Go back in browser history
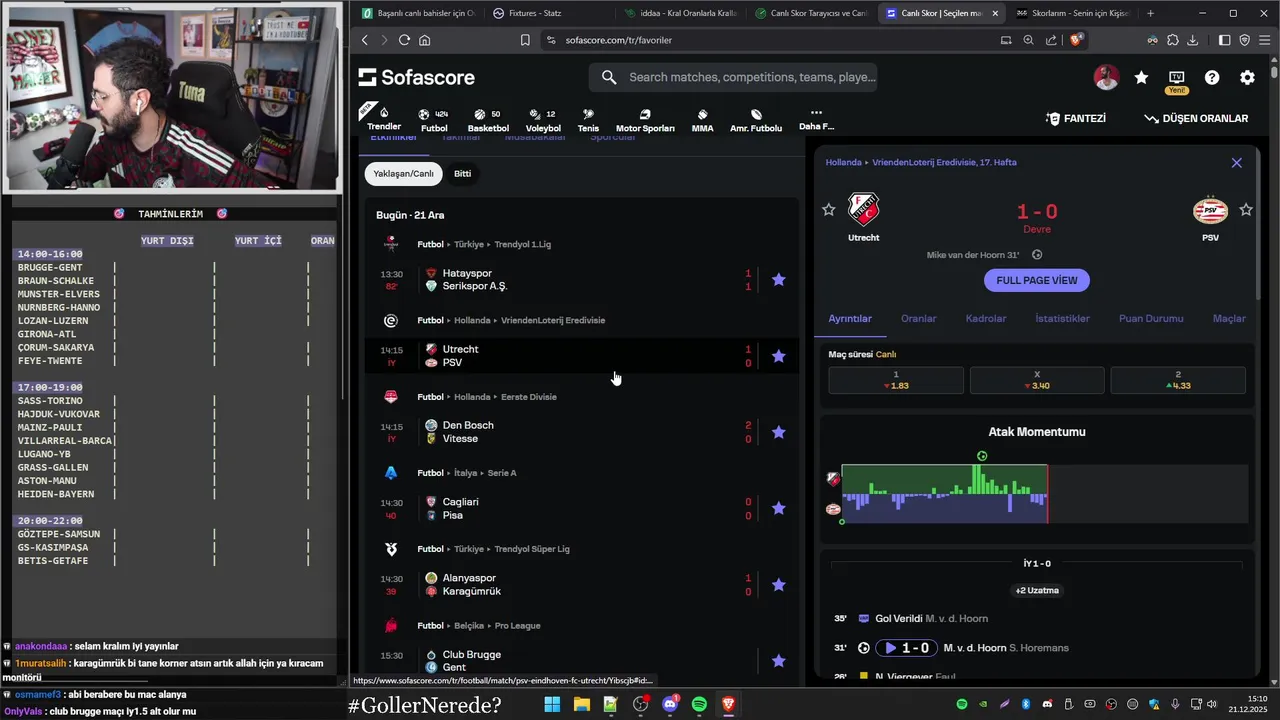The height and width of the screenshot is (720, 1280). [x=364, y=40]
